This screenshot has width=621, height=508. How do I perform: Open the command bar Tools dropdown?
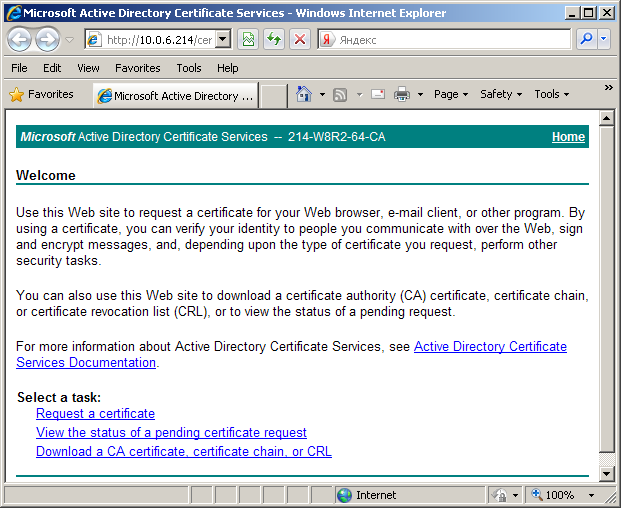pyautogui.click(x=552, y=94)
